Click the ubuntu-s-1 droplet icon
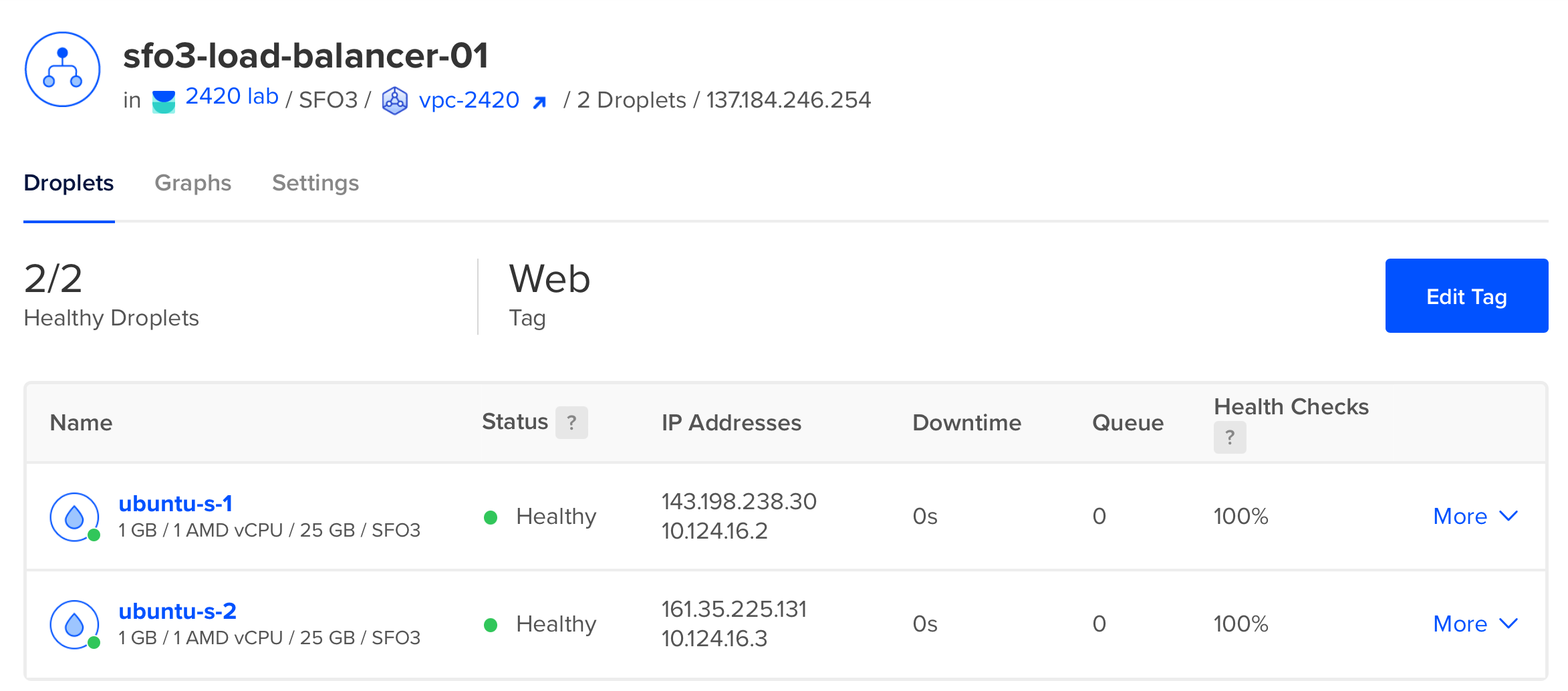Viewport: 1568px width, 691px height. [74, 516]
